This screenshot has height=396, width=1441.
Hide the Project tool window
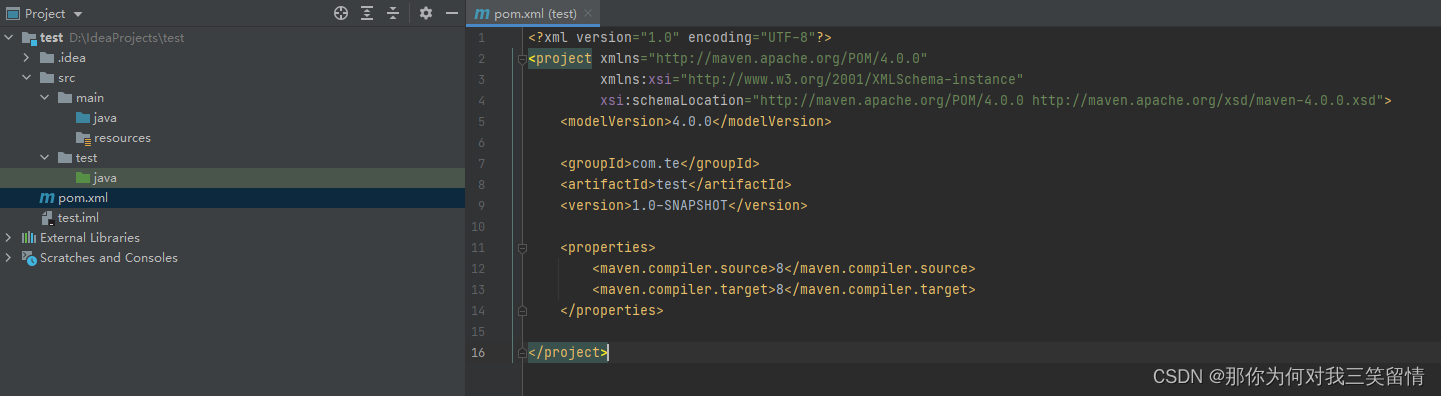(452, 13)
